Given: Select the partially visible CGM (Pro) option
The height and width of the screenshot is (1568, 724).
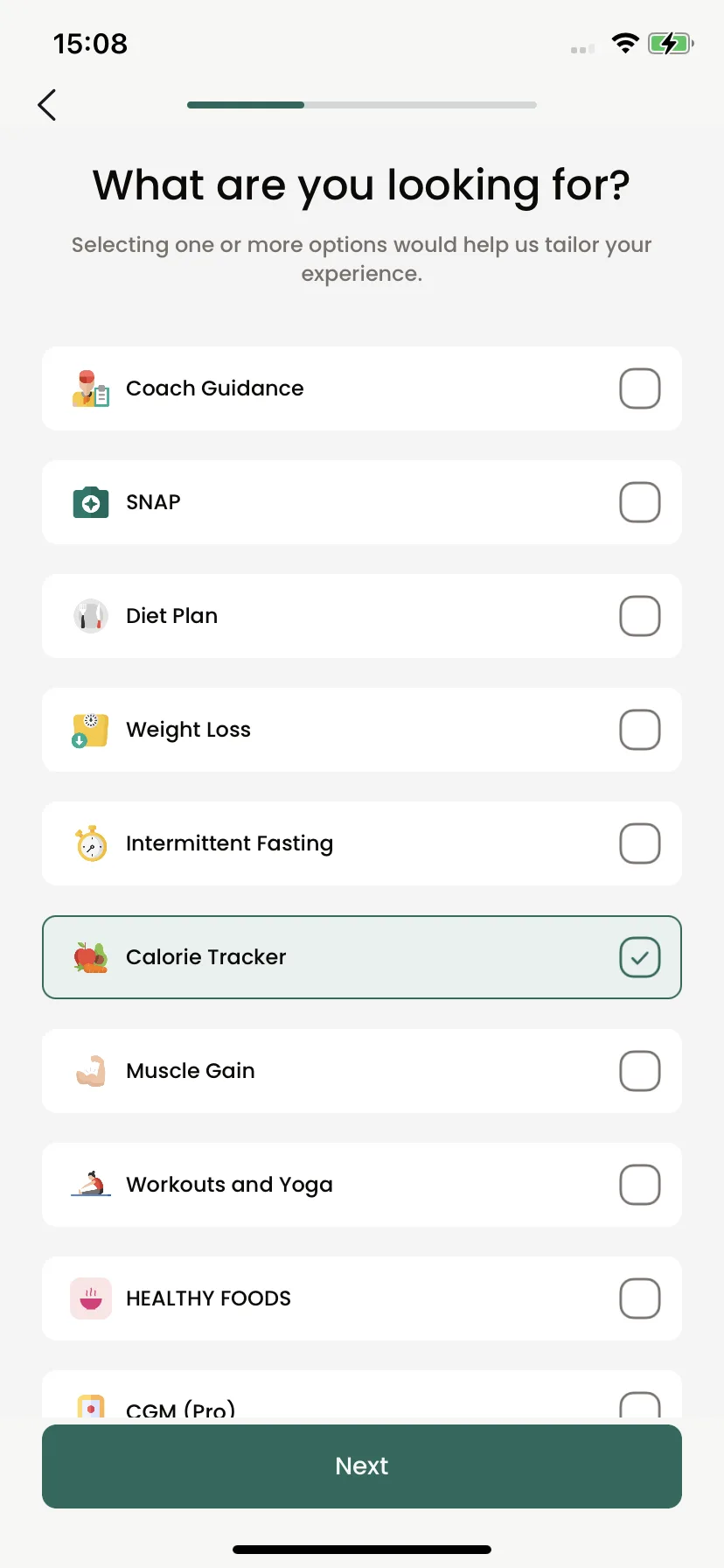Looking at the screenshot, I should (x=362, y=1394).
